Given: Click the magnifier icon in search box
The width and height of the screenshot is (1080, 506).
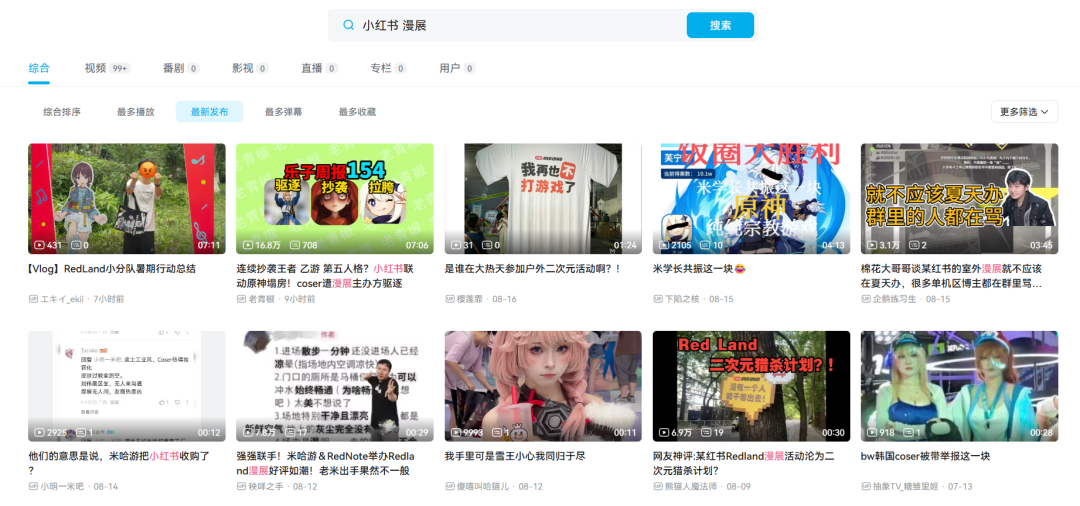Looking at the screenshot, I should [x=349, y=25].
